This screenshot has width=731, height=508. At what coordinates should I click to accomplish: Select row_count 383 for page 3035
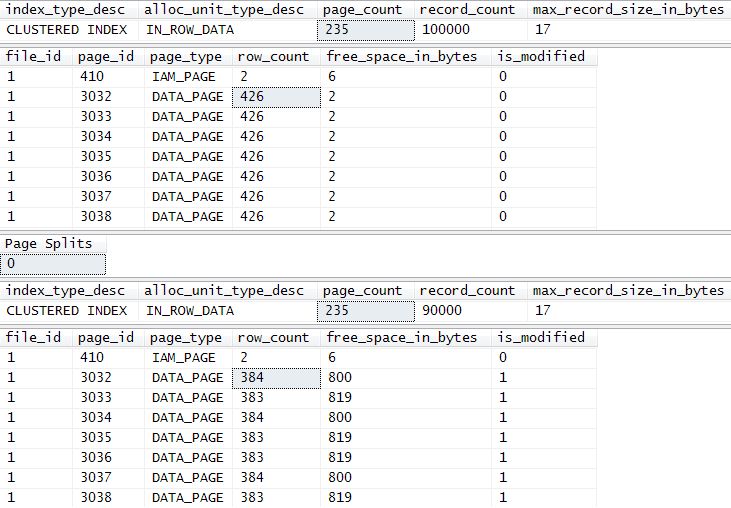pos(276,438)
